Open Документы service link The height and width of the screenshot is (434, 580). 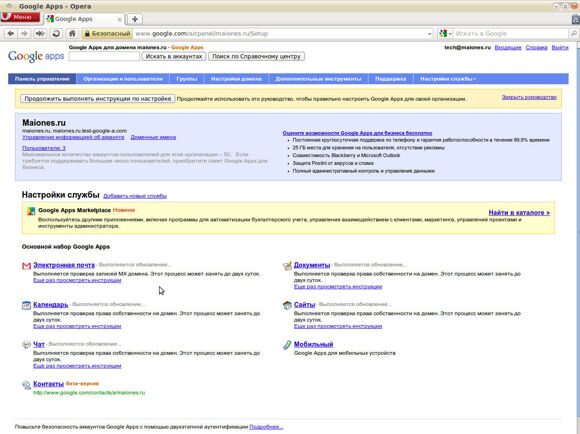click(x=312, y=265)
